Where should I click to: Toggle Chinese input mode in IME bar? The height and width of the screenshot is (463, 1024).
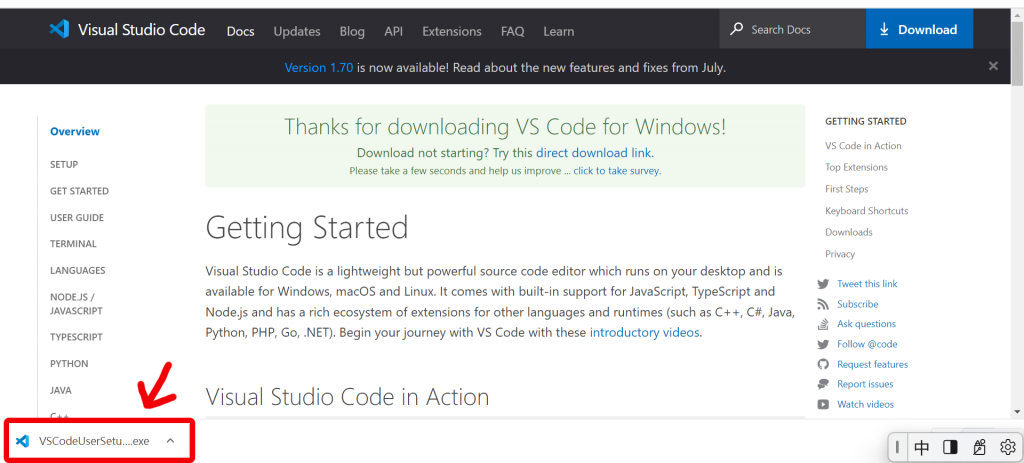[x=922, y=447]
